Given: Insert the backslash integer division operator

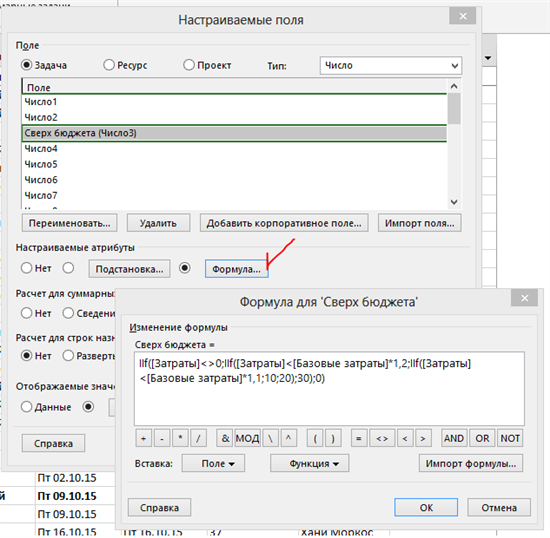Looking at the screenshot, I should click(x=270, y=438).
